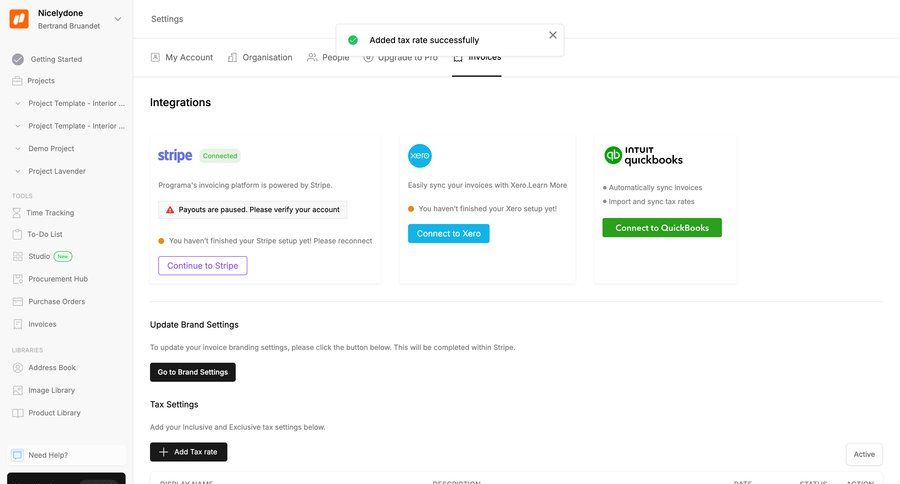Open Projects in sidebar
Viewport: 900px width, 484px height.
tap(41, 81)
